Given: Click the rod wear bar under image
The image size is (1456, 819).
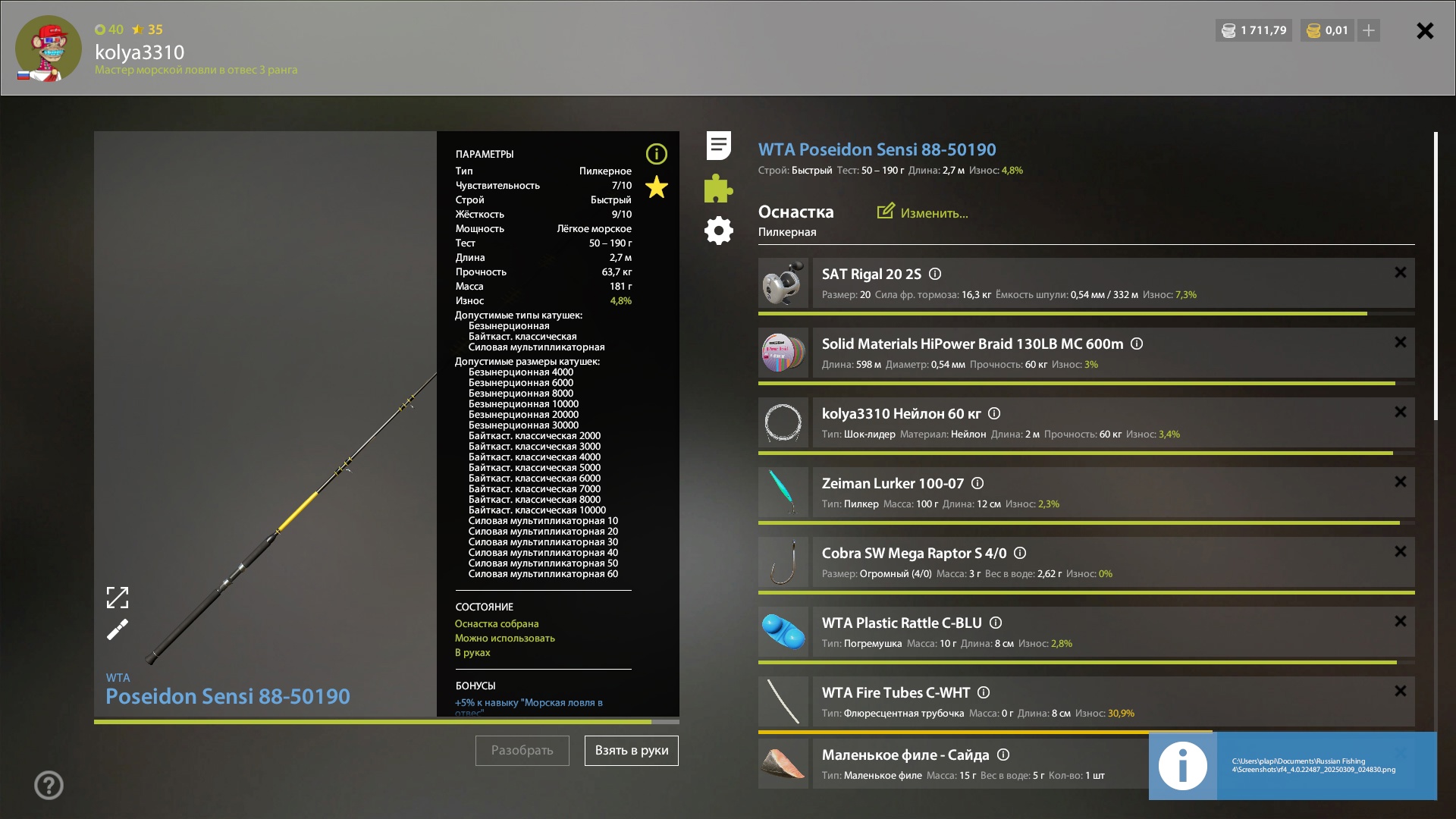Looking at the screenshot, I should [387, 721].
